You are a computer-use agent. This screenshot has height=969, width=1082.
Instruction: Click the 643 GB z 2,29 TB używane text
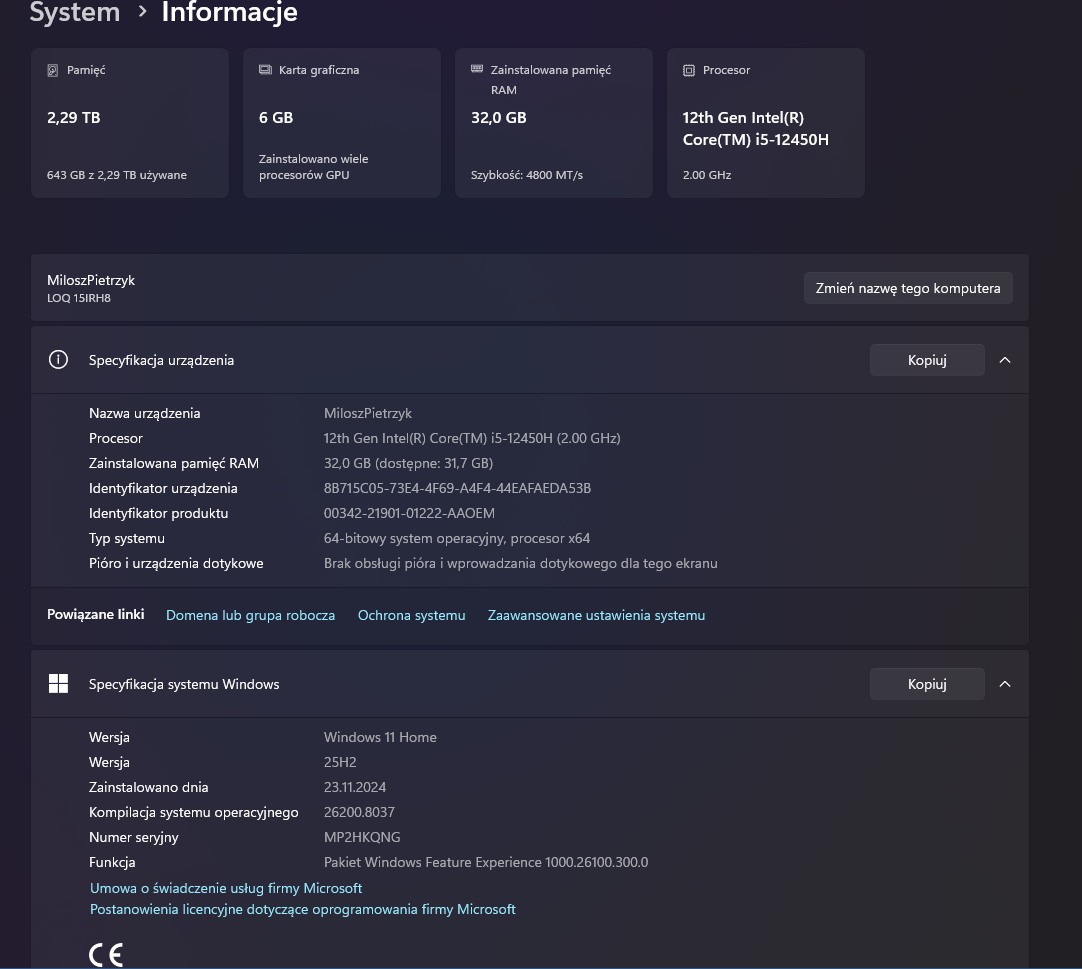click(117, 175)
